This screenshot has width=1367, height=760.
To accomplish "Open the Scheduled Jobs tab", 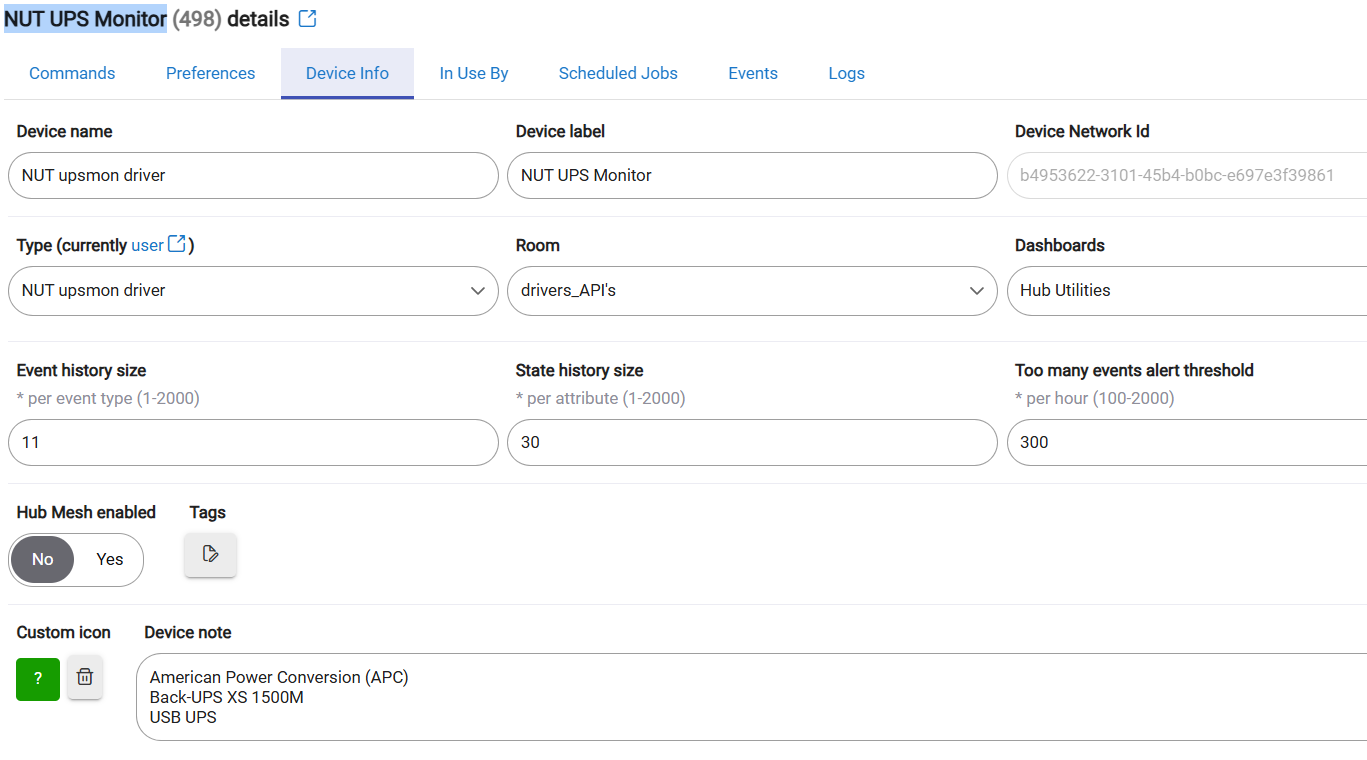I will pos(618,73).
